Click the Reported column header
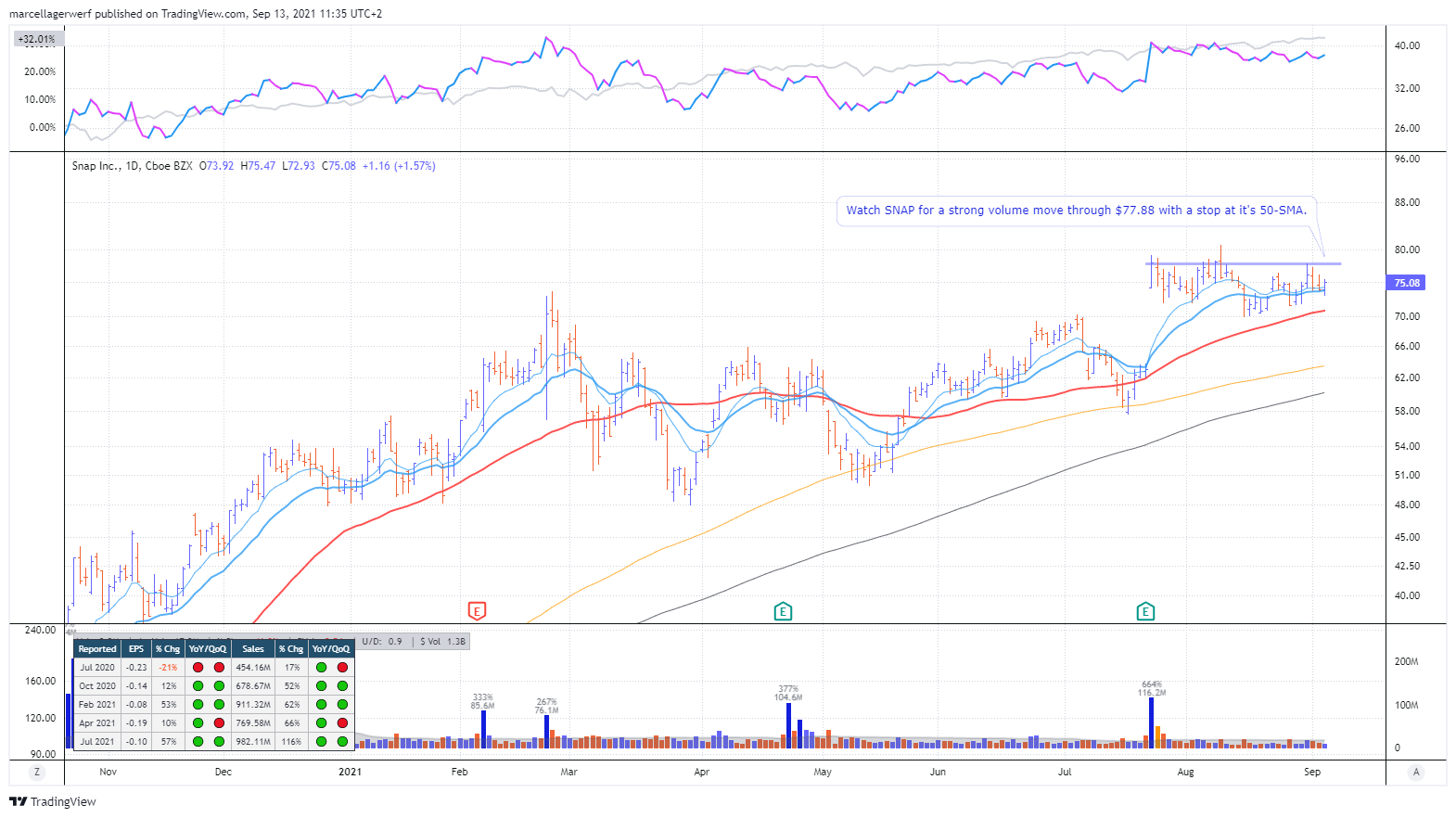 (97, 649)
